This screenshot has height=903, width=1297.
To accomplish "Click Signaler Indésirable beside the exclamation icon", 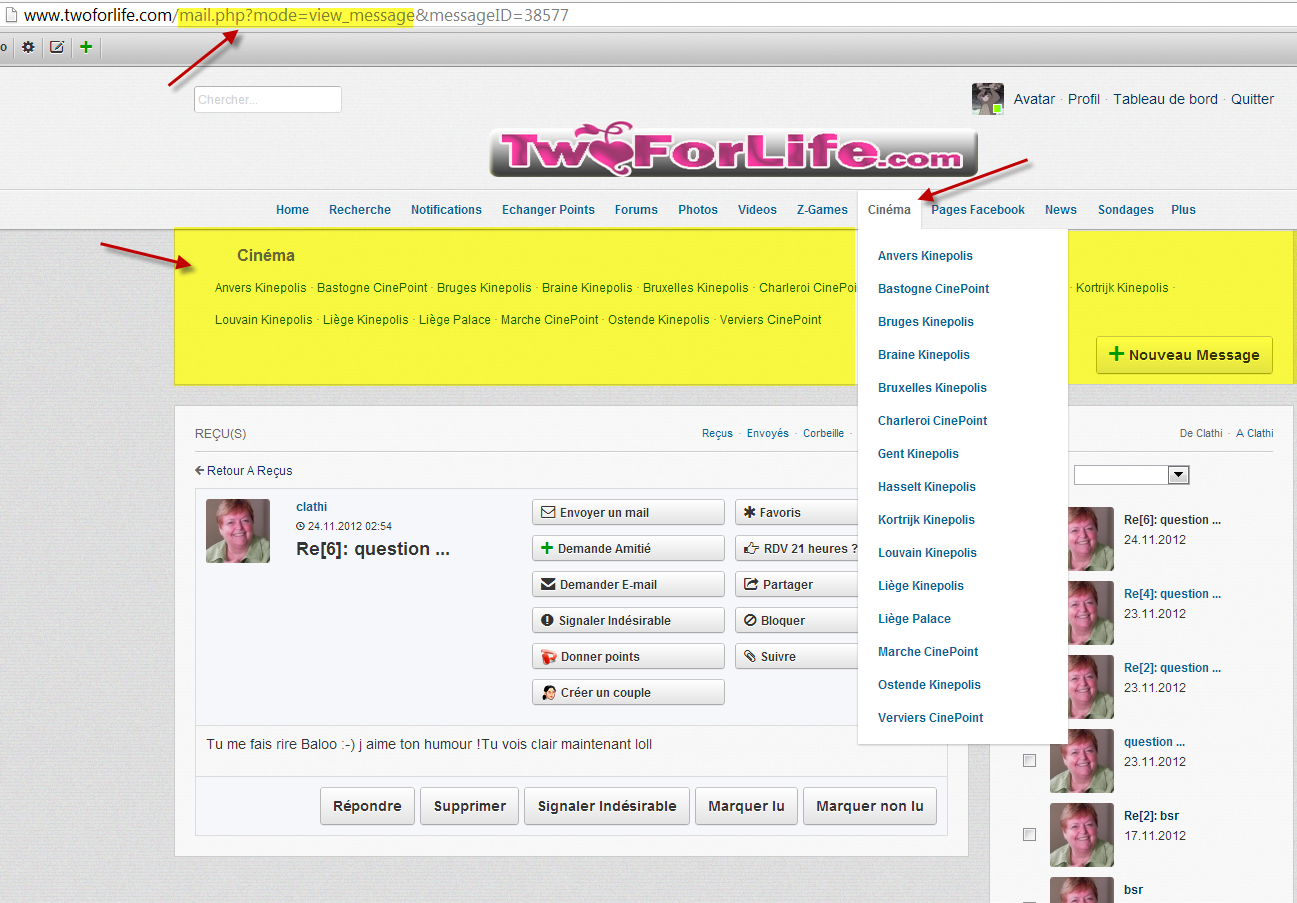I will pos(628,621).
